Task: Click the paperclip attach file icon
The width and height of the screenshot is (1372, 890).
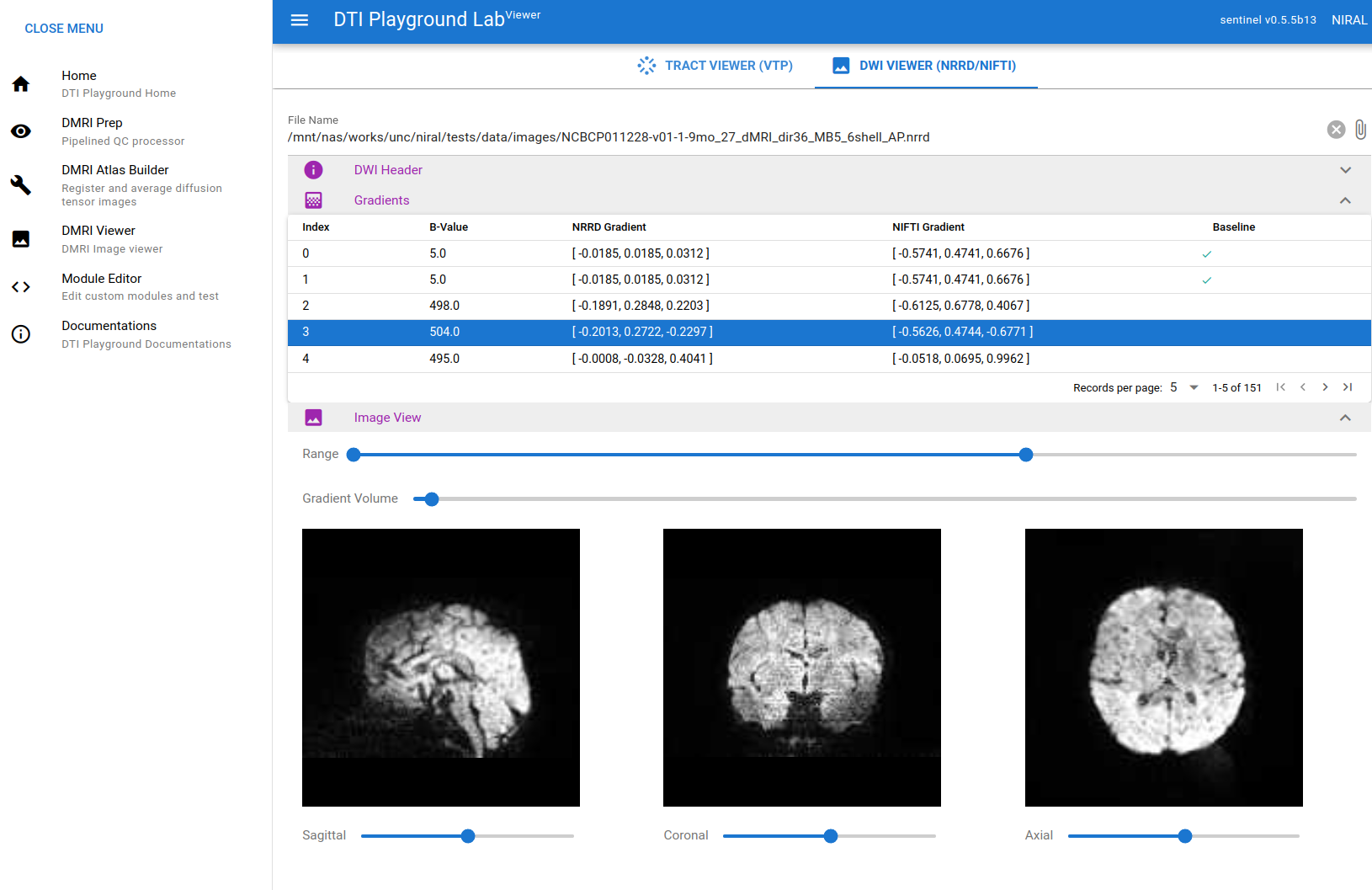Action: click(x=1360, y=129)
